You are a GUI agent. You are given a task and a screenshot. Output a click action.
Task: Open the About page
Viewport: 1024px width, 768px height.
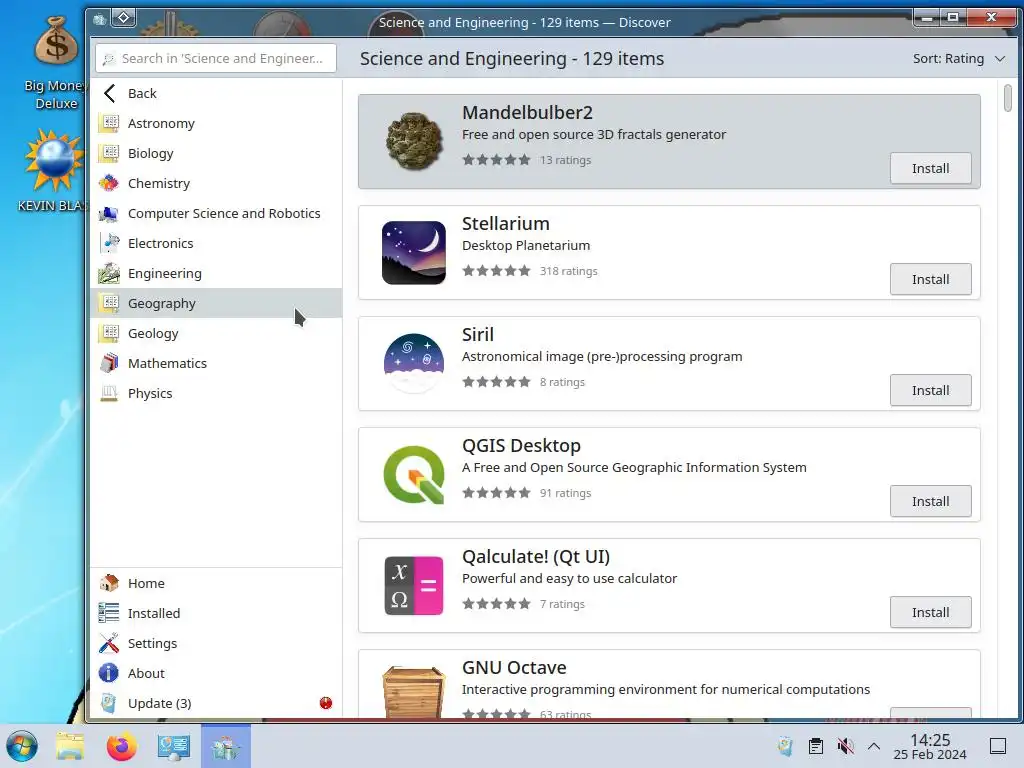216,673
